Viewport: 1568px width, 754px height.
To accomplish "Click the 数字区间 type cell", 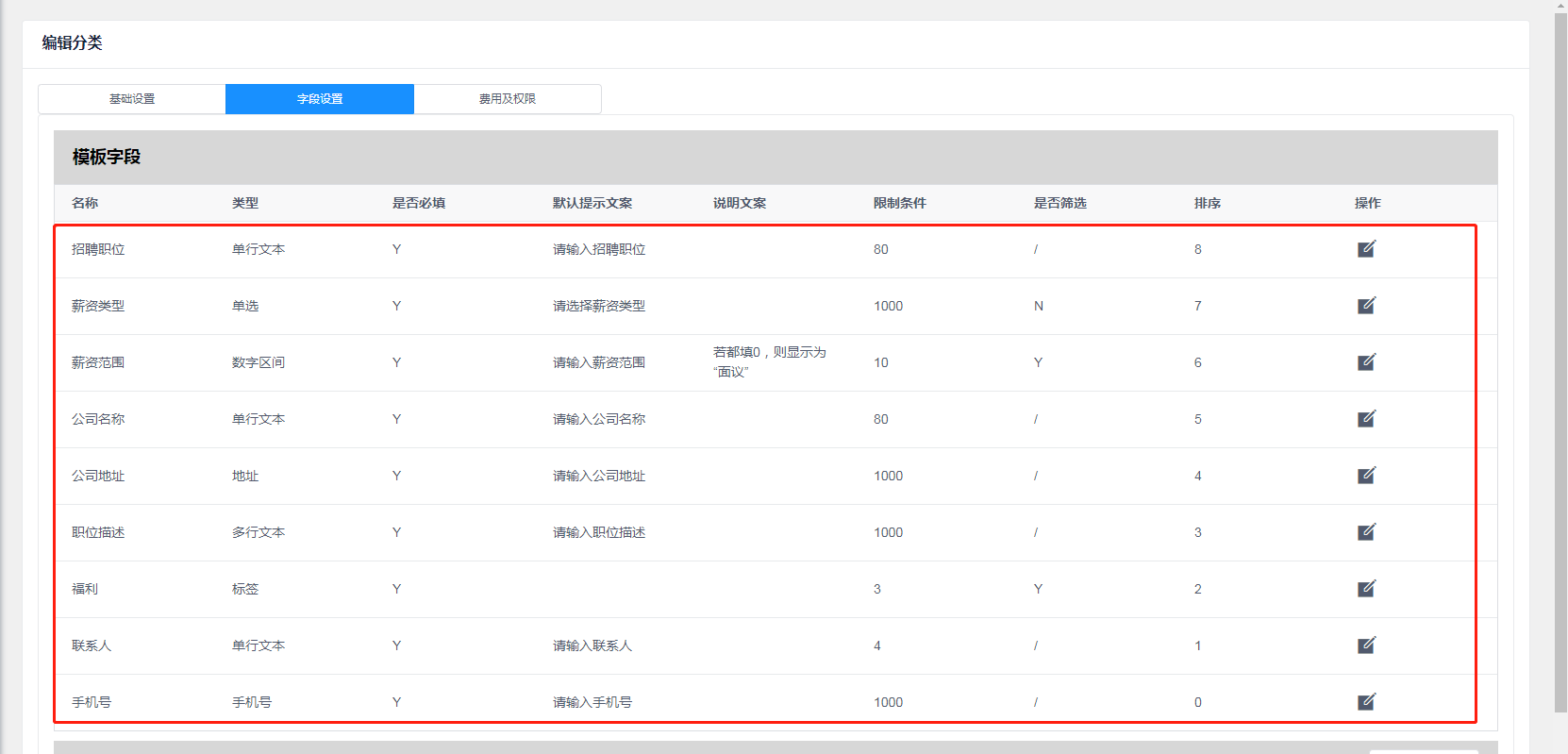I will [259, 362].
